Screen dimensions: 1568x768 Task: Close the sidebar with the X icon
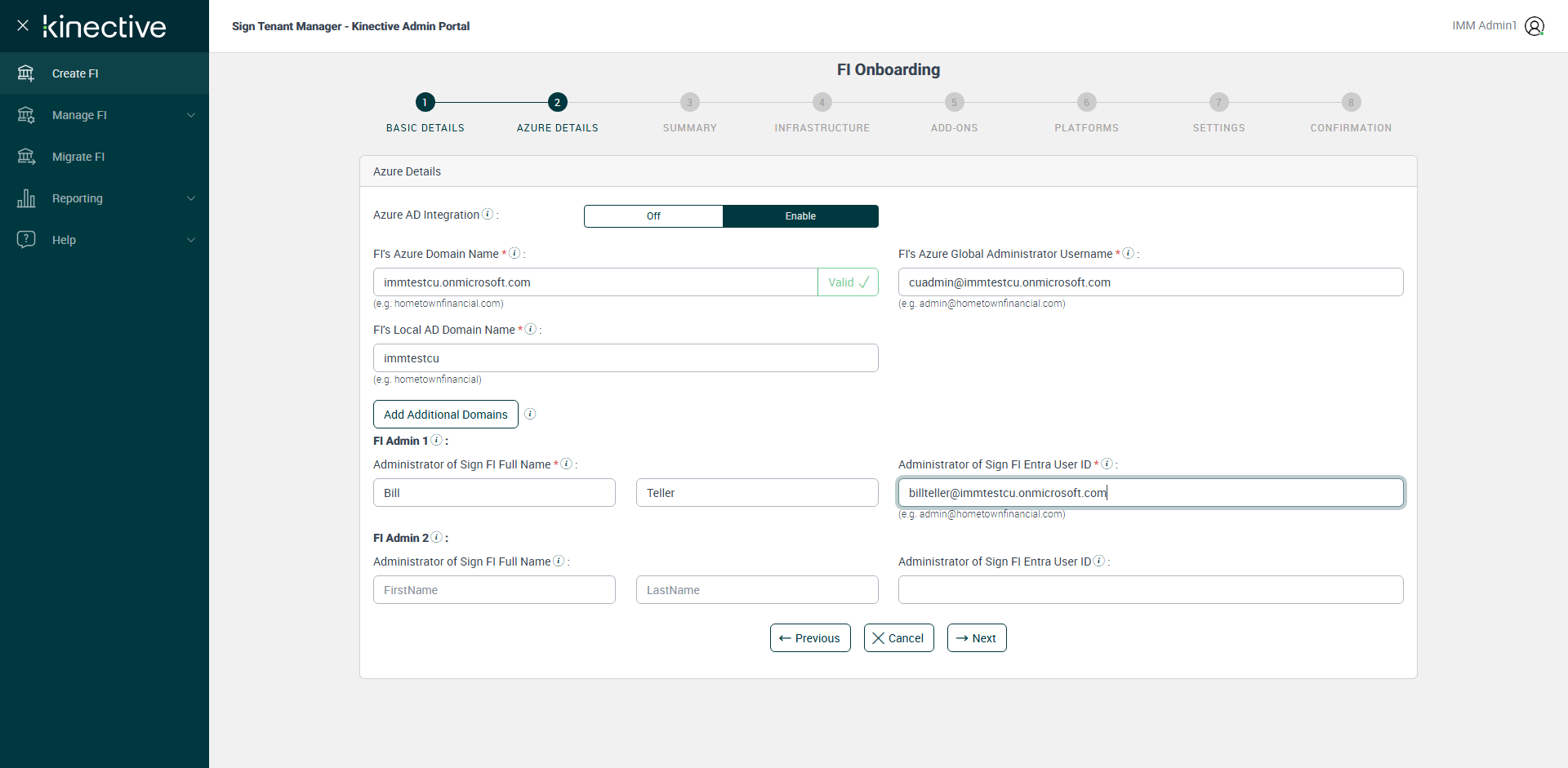[x=23, y=25]
